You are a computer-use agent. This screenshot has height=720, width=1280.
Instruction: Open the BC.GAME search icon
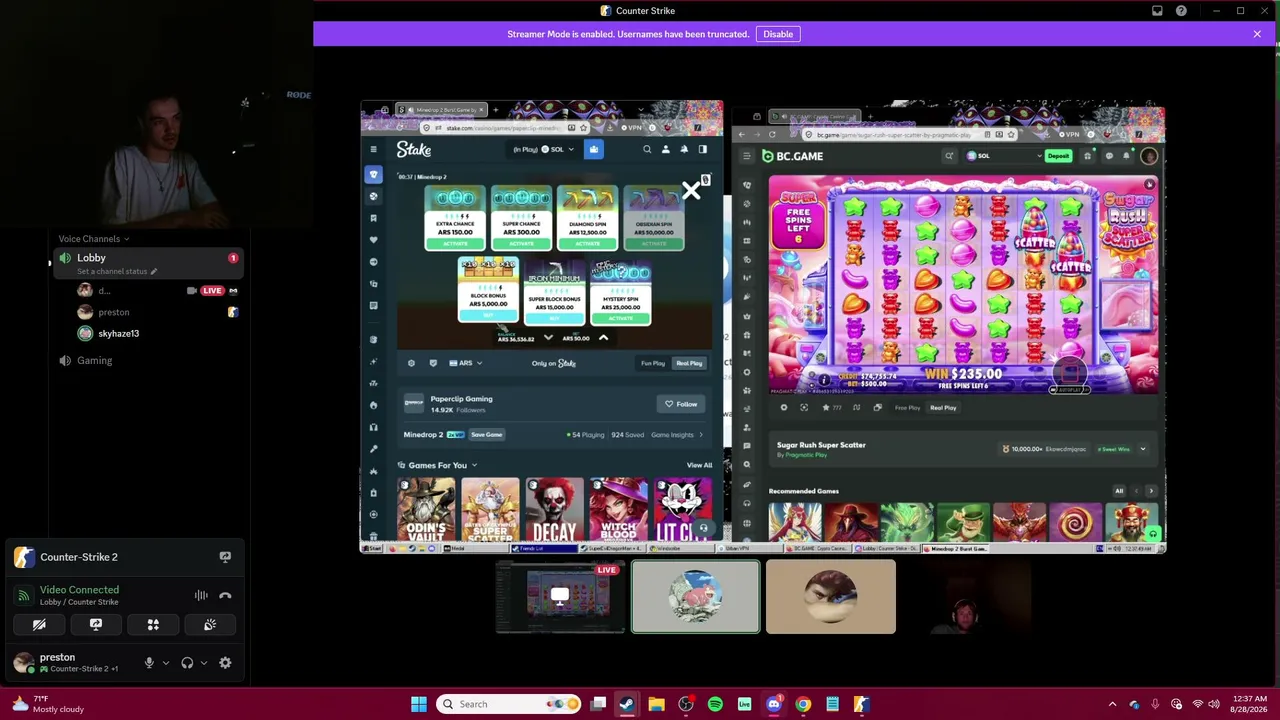tap(949, 156)
